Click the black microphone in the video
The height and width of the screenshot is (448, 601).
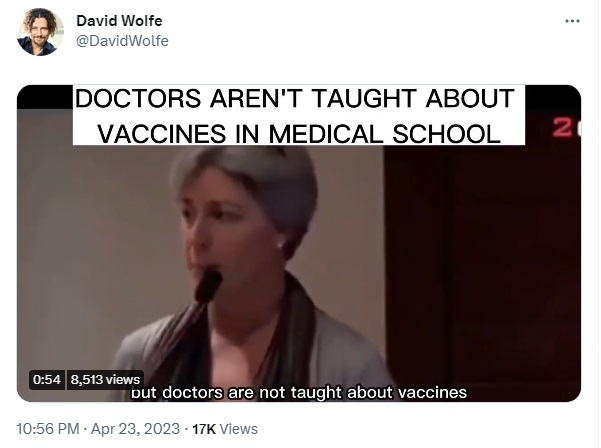[208, 286]
